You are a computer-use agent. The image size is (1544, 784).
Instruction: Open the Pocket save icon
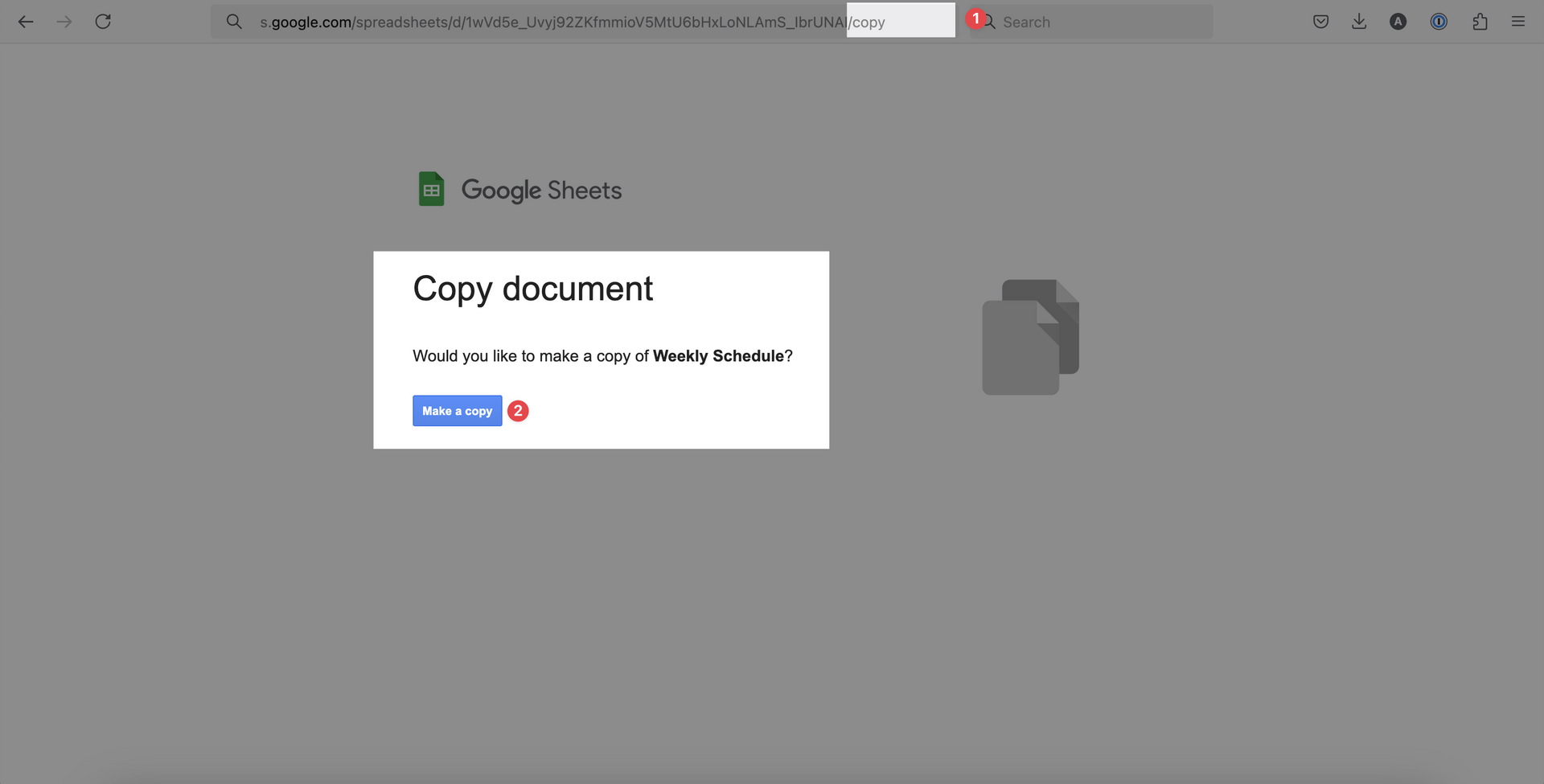[1320, 22]
